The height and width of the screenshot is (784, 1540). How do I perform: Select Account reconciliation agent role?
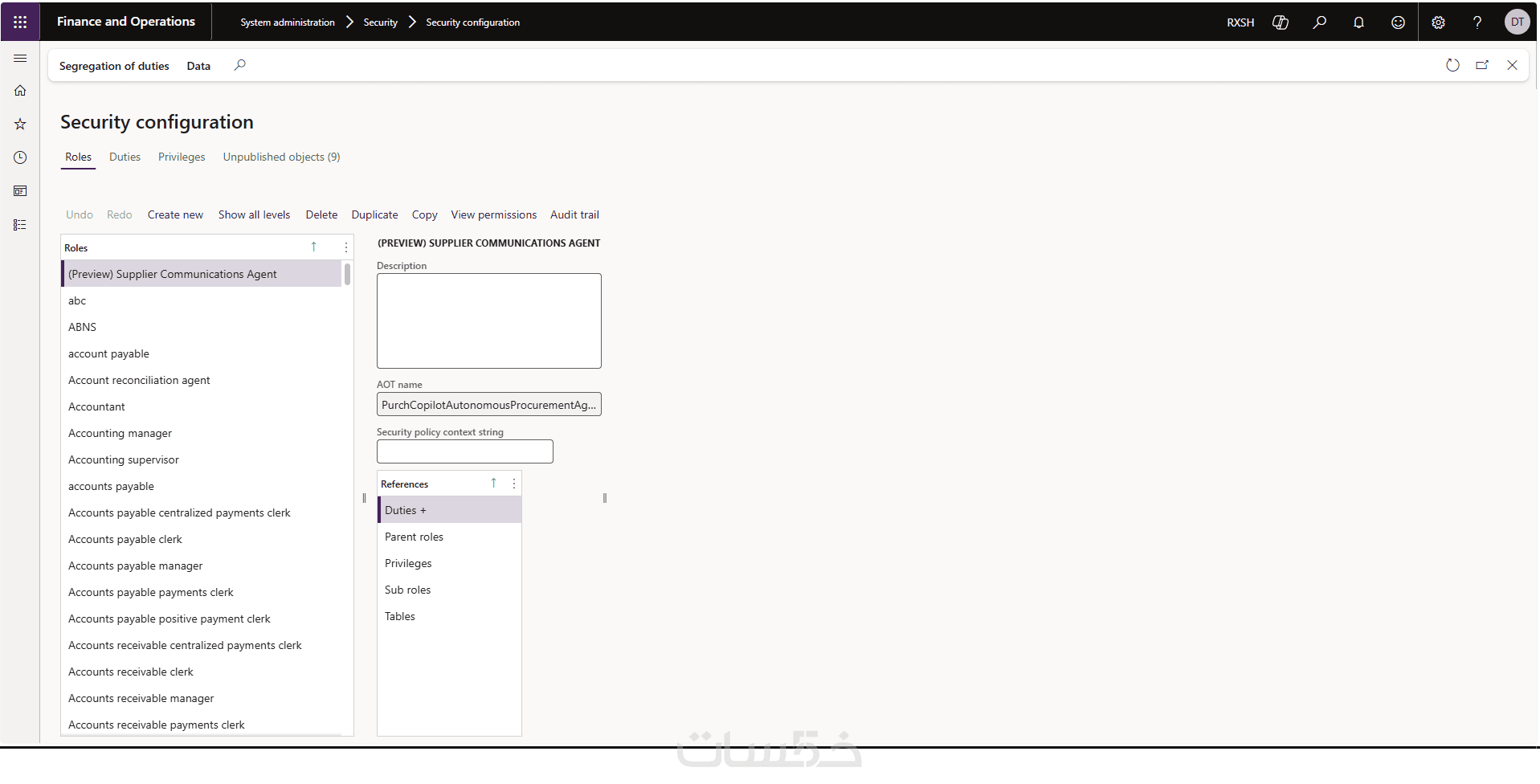tap(202, 380)
